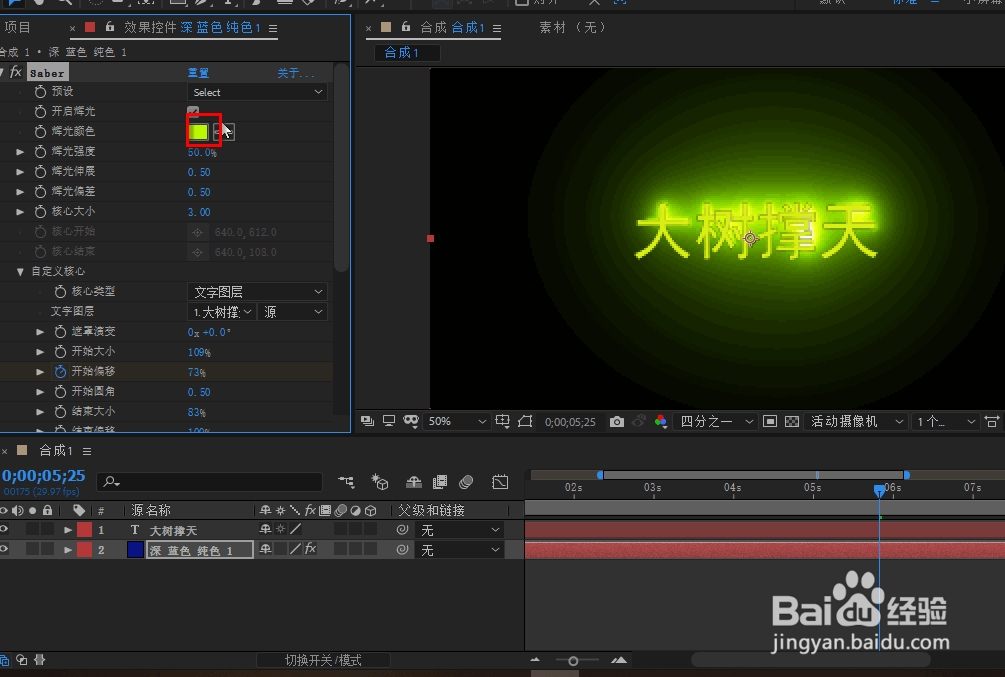Image resolution: width=1005 pixels, height=677 pixels.
Task: Click the 合成1 breadcrumb button in viewer
Action: (406, 53)
